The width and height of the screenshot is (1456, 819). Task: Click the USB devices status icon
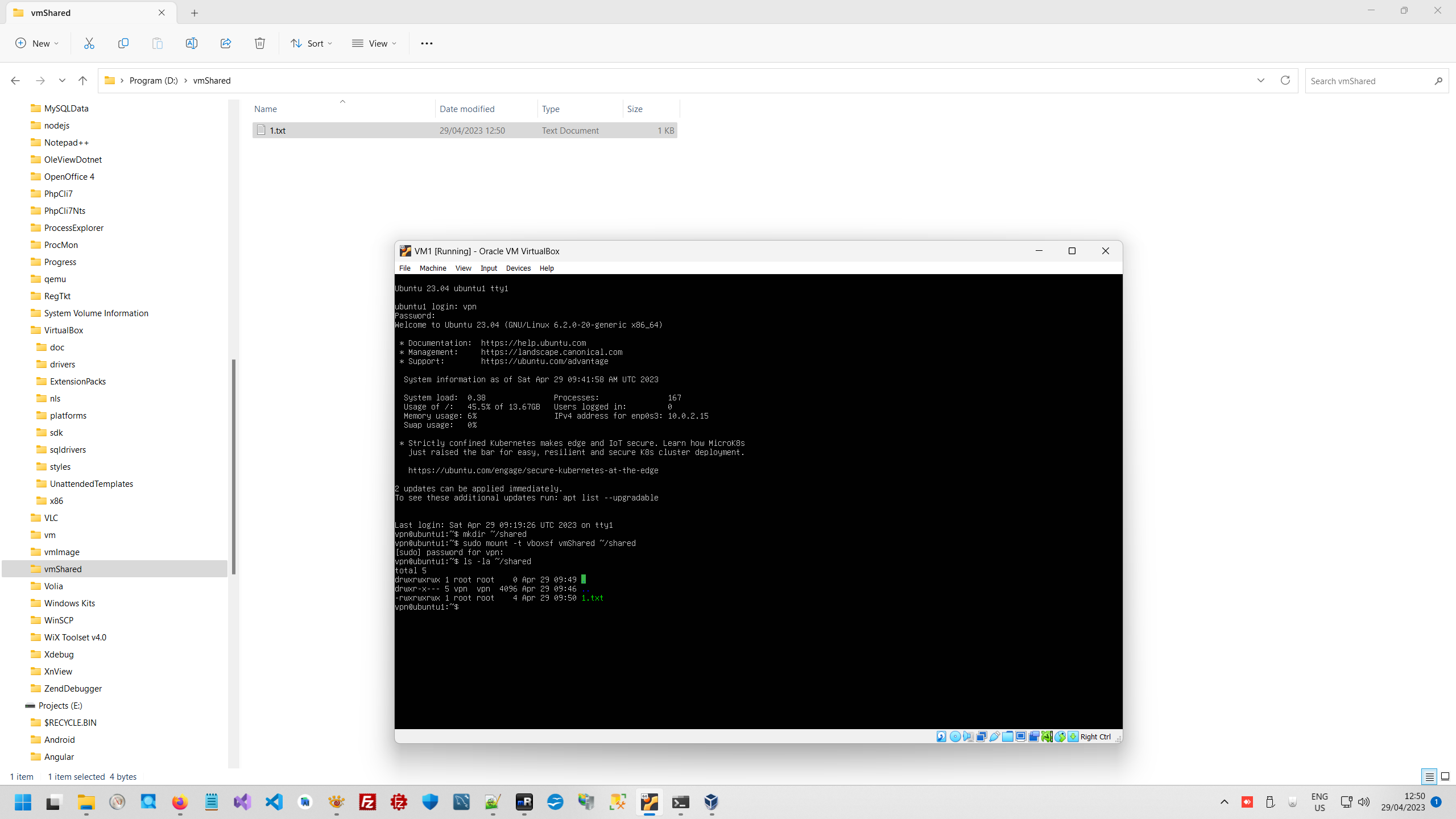(x=994, y=737)
